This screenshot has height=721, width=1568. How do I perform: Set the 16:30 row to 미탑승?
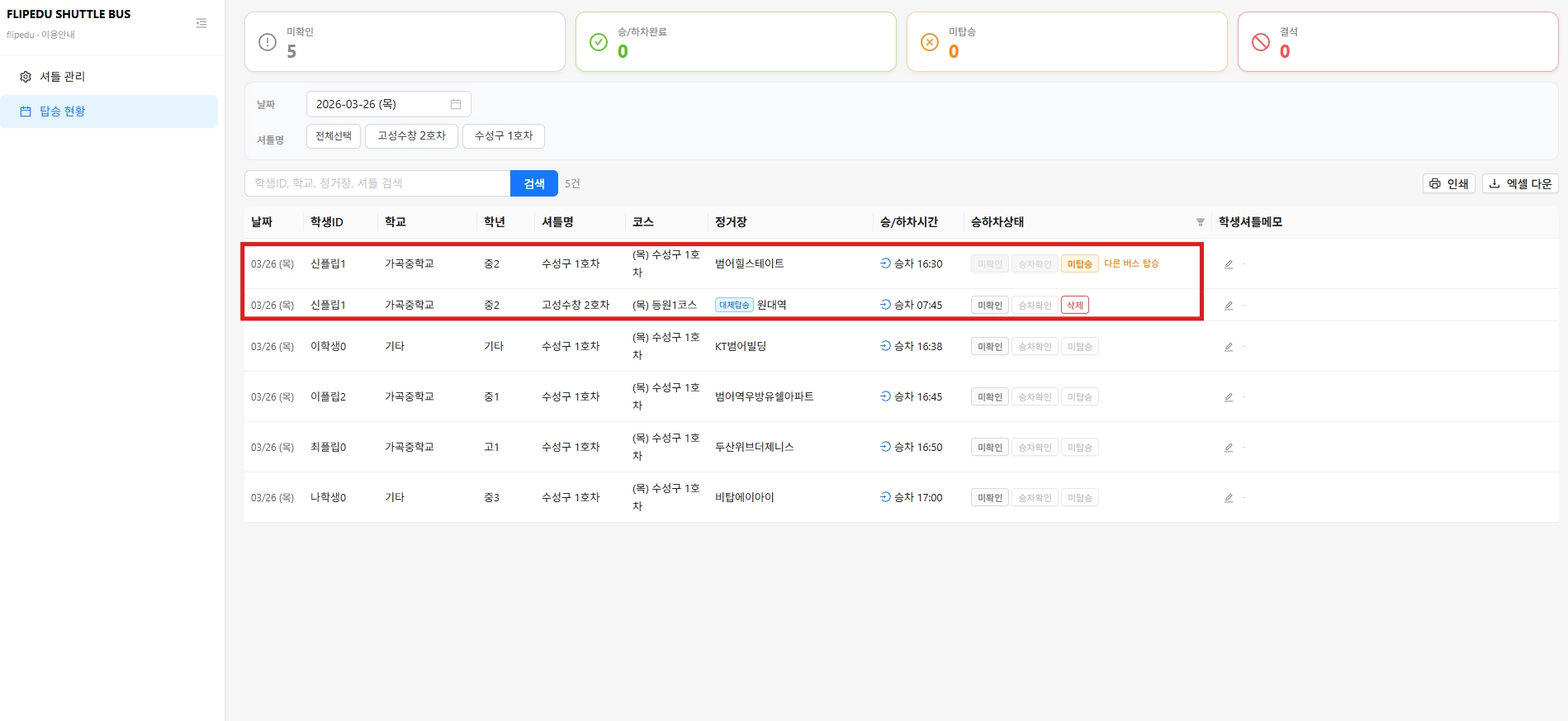[x=1080, y=264]
